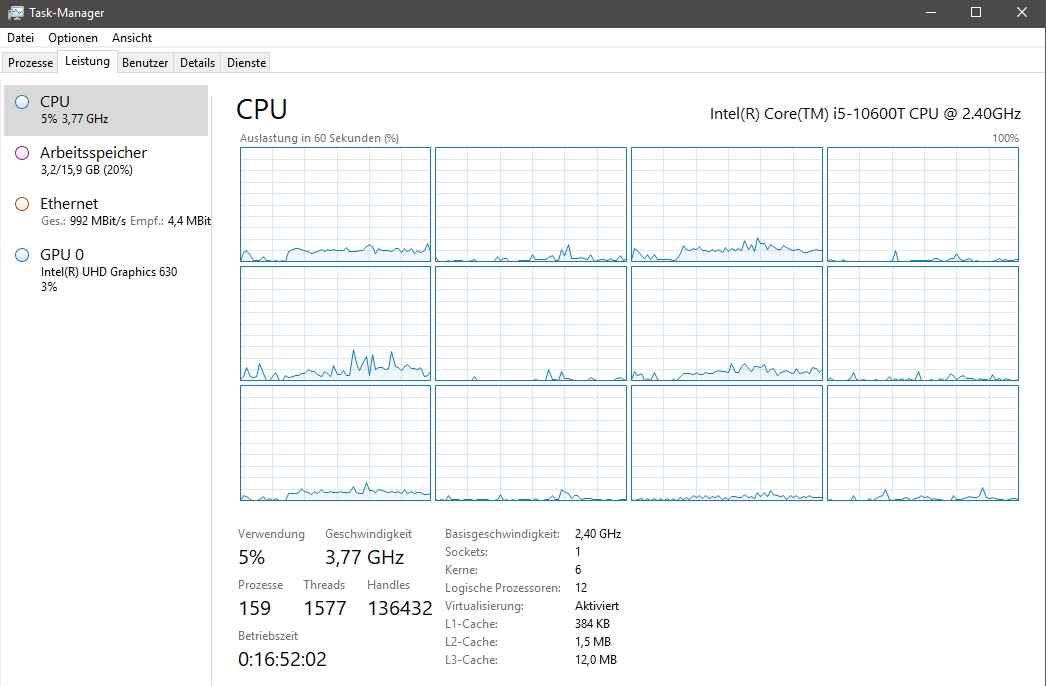Click the CPU heading text
This screenshot has height=686, width=1046.
coord(262,109)
